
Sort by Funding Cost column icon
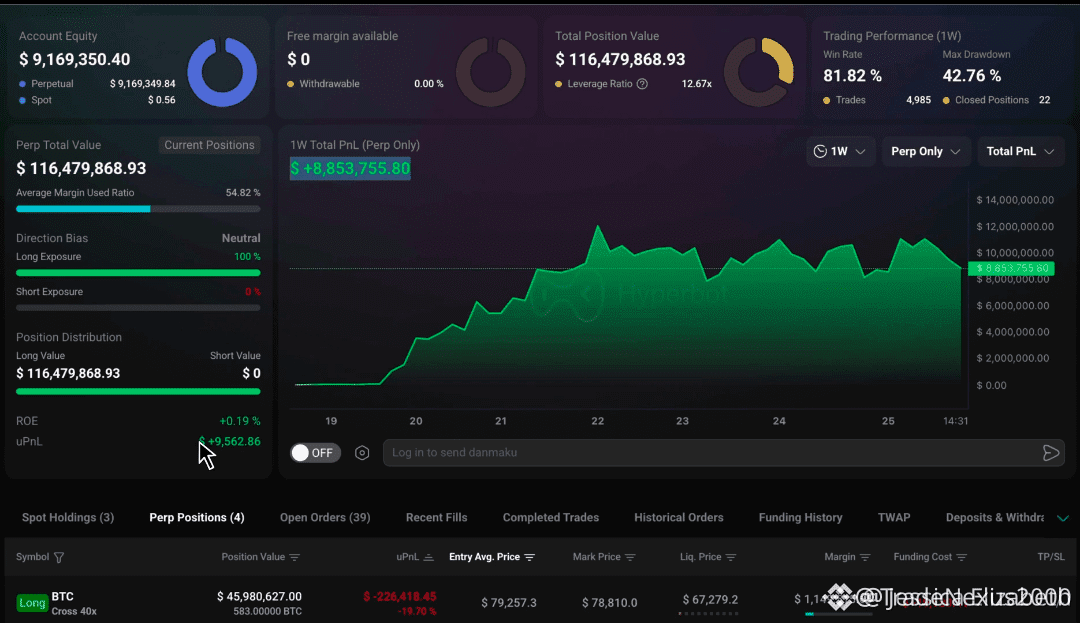962,557
